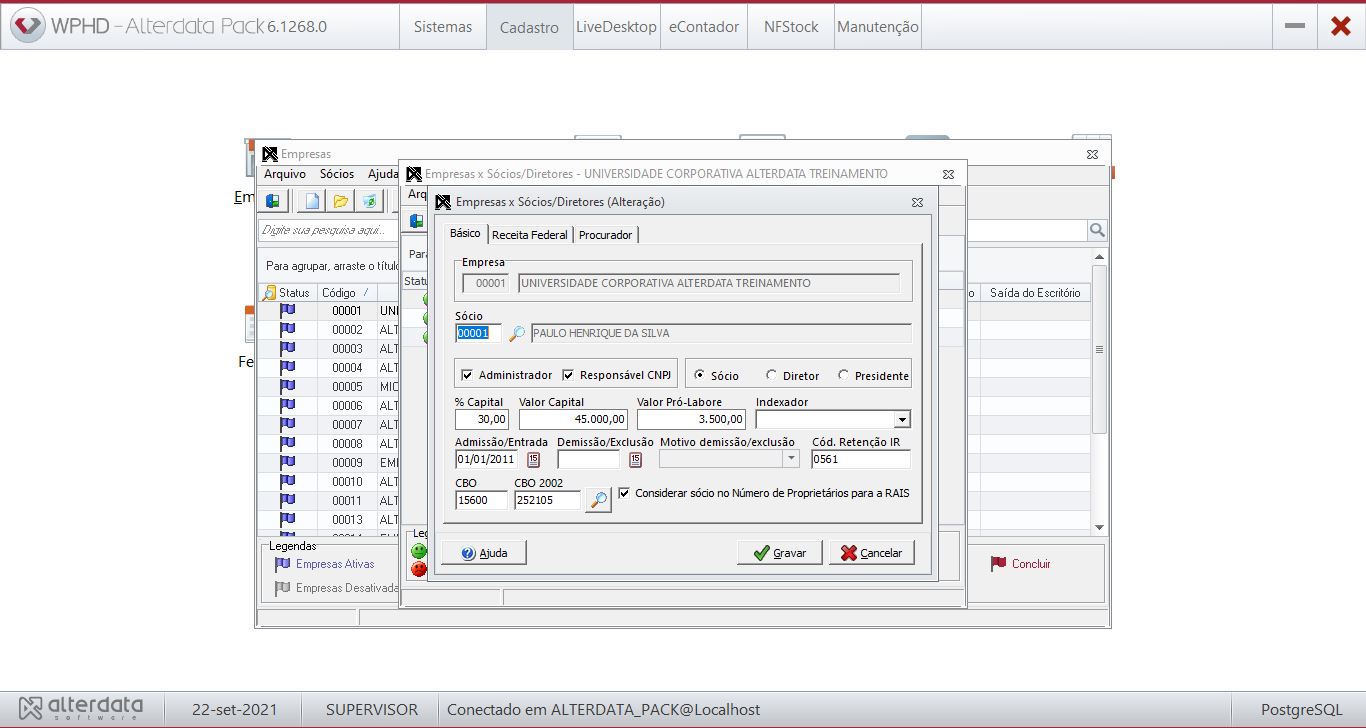The width and height of the screenshot is (1366, 728).
Task: Click the Admissão/Entrada date field
Action: tap(487, 459)
